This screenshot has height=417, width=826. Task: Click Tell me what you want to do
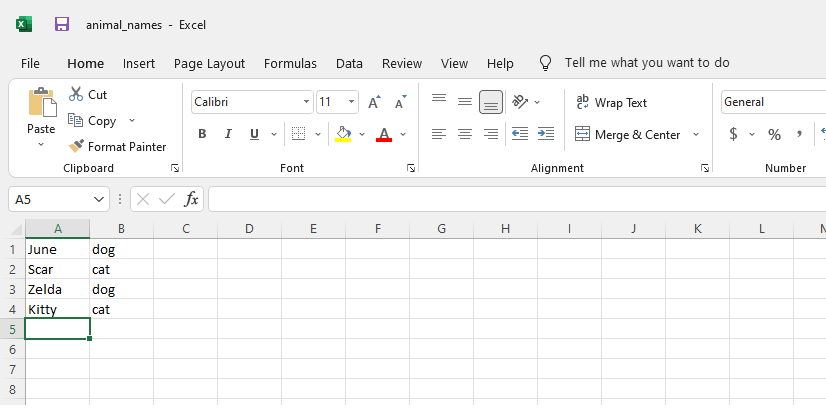[x=647, y=63]
